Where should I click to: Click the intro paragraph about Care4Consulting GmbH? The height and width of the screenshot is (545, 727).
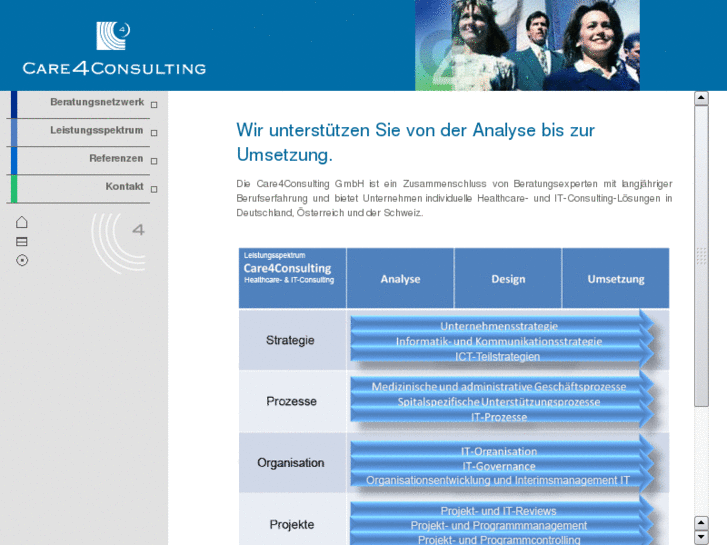pyautogui.click(x=454, y=198)
